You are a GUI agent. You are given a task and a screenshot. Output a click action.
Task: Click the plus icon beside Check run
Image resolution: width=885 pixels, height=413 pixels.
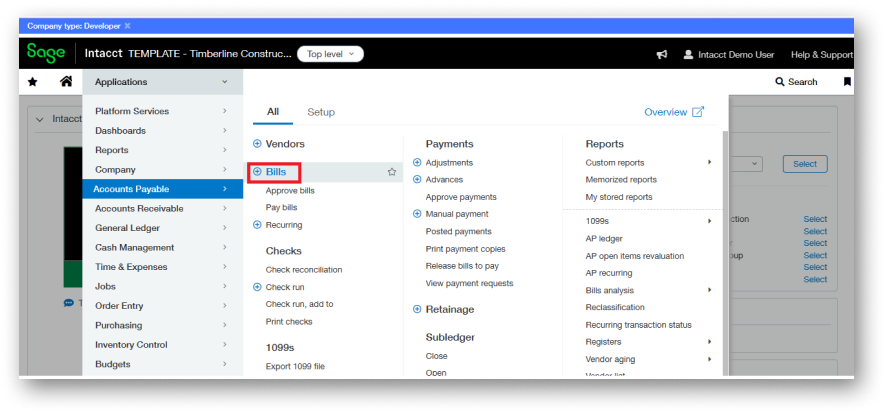pos(257,287)
